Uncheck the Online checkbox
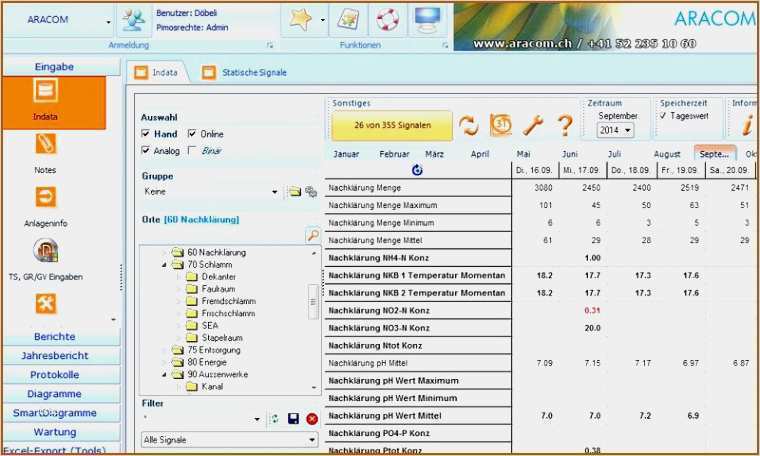The width and height of the screenshot is (760, 456). coord(192,134)
